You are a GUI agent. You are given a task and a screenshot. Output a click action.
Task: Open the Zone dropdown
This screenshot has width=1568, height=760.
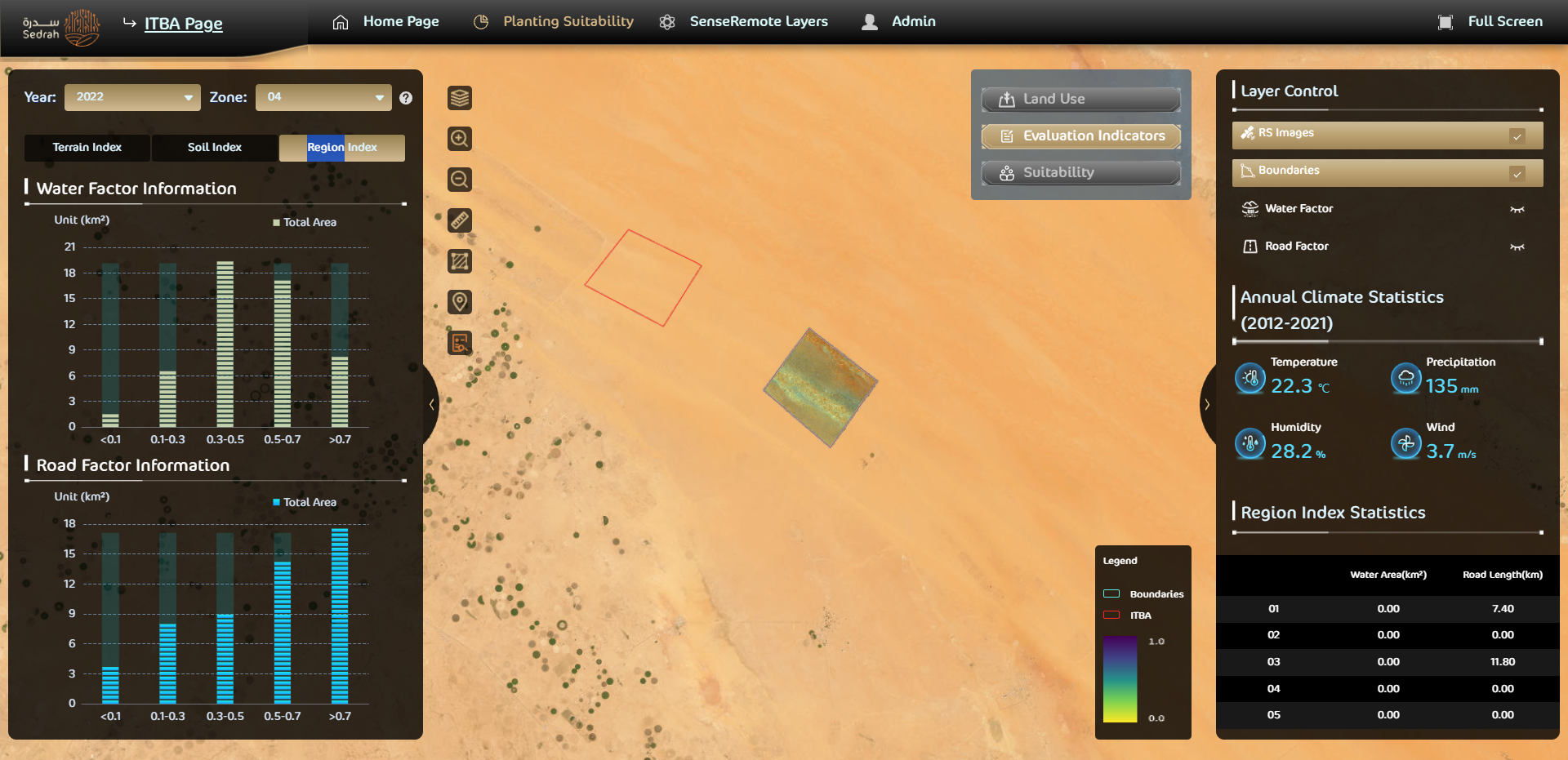pos(323,97)
